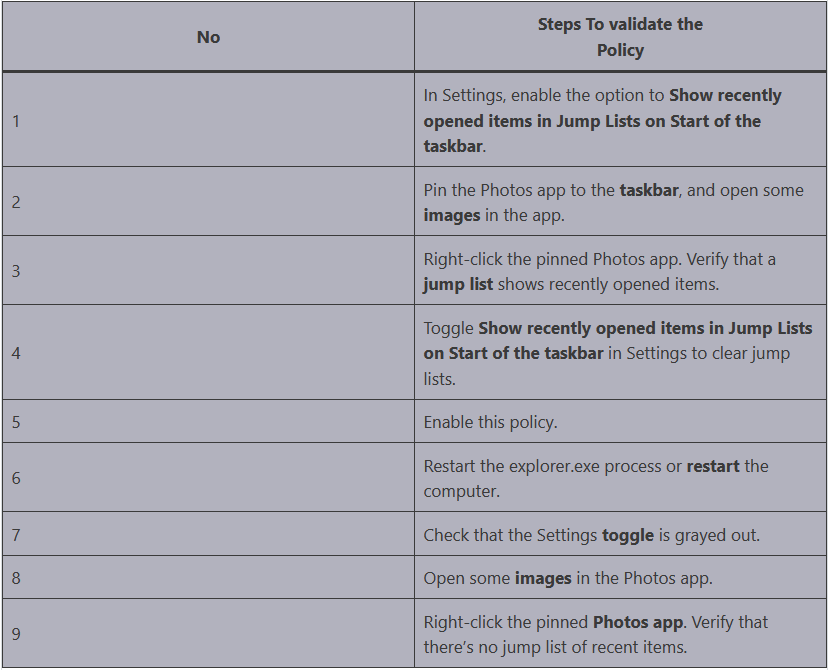Click 'Open some images in the Photos app'
The width and height of the screenshot is (828, 670).
(x=568, y=578)
